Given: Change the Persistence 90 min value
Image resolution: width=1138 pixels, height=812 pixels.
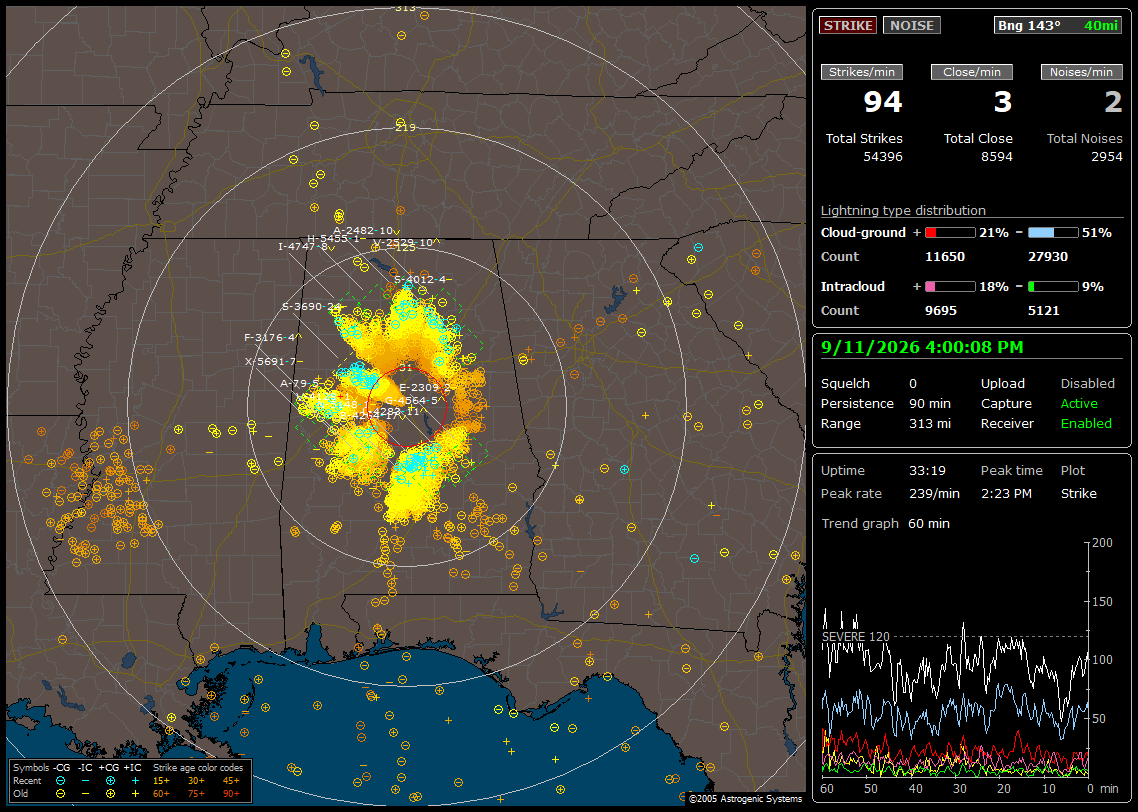Looking at the screenshot, I should pyautogui.click(x=930, y=403).
